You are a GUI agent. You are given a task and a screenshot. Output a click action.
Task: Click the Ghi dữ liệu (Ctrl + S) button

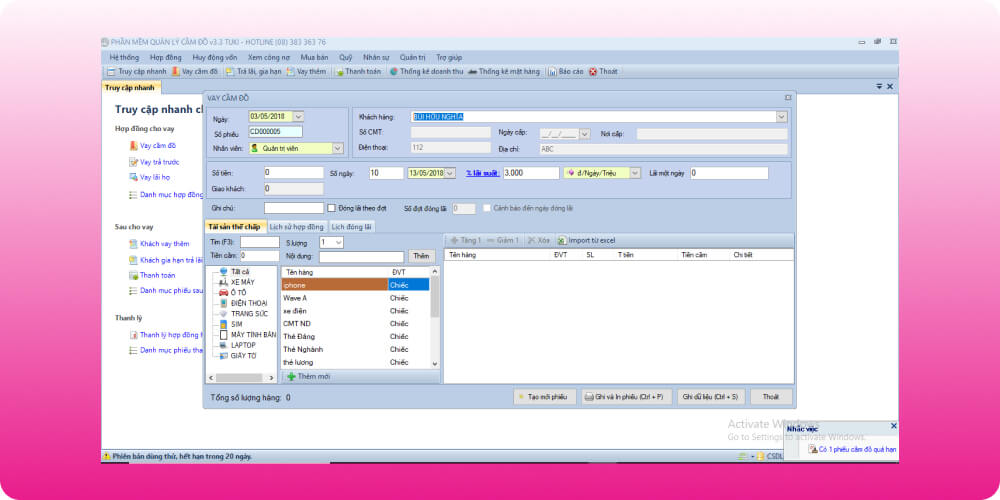pyautogui.click(x=710, y=397)
